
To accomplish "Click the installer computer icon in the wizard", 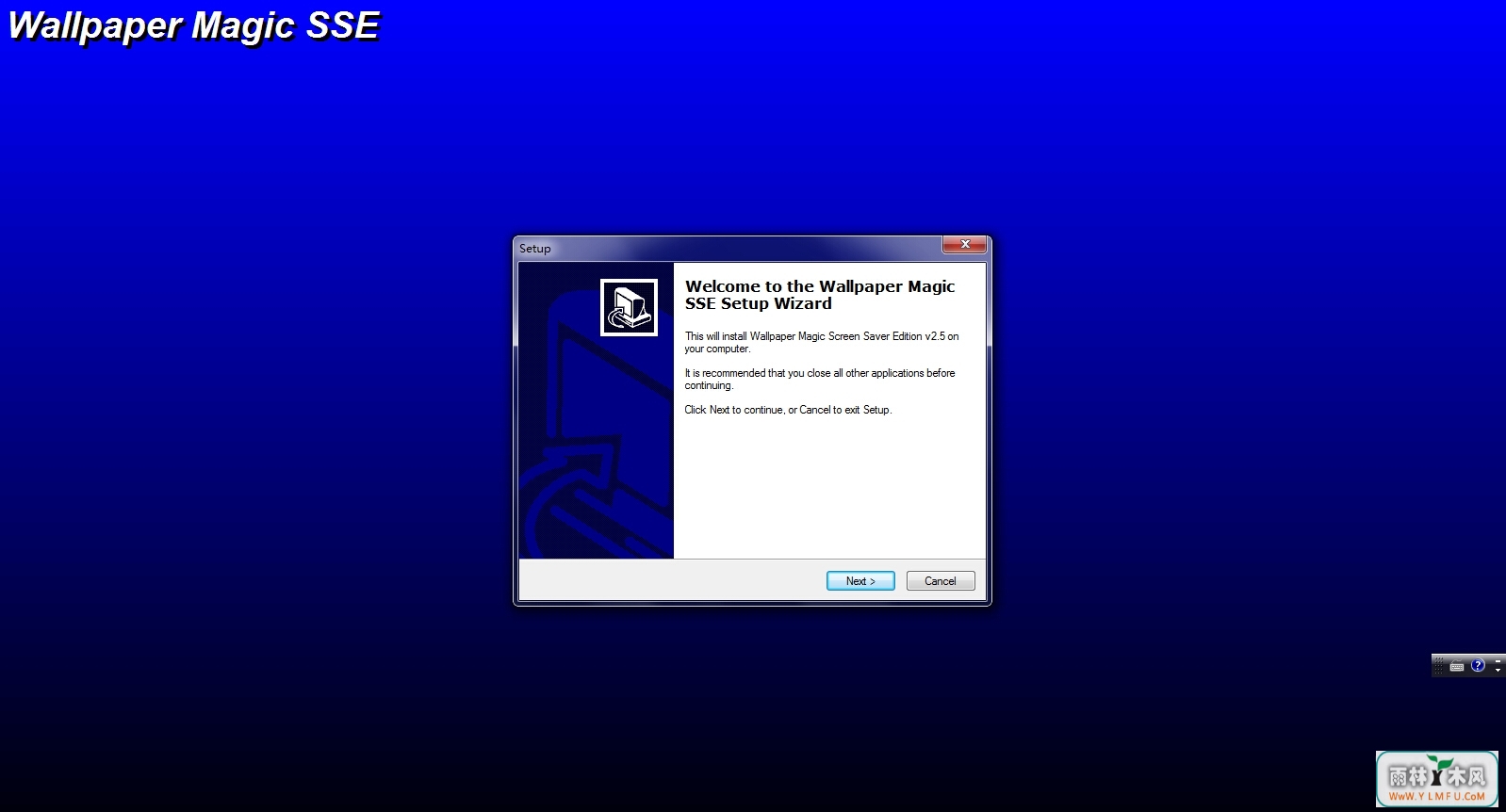I will 630,307.
